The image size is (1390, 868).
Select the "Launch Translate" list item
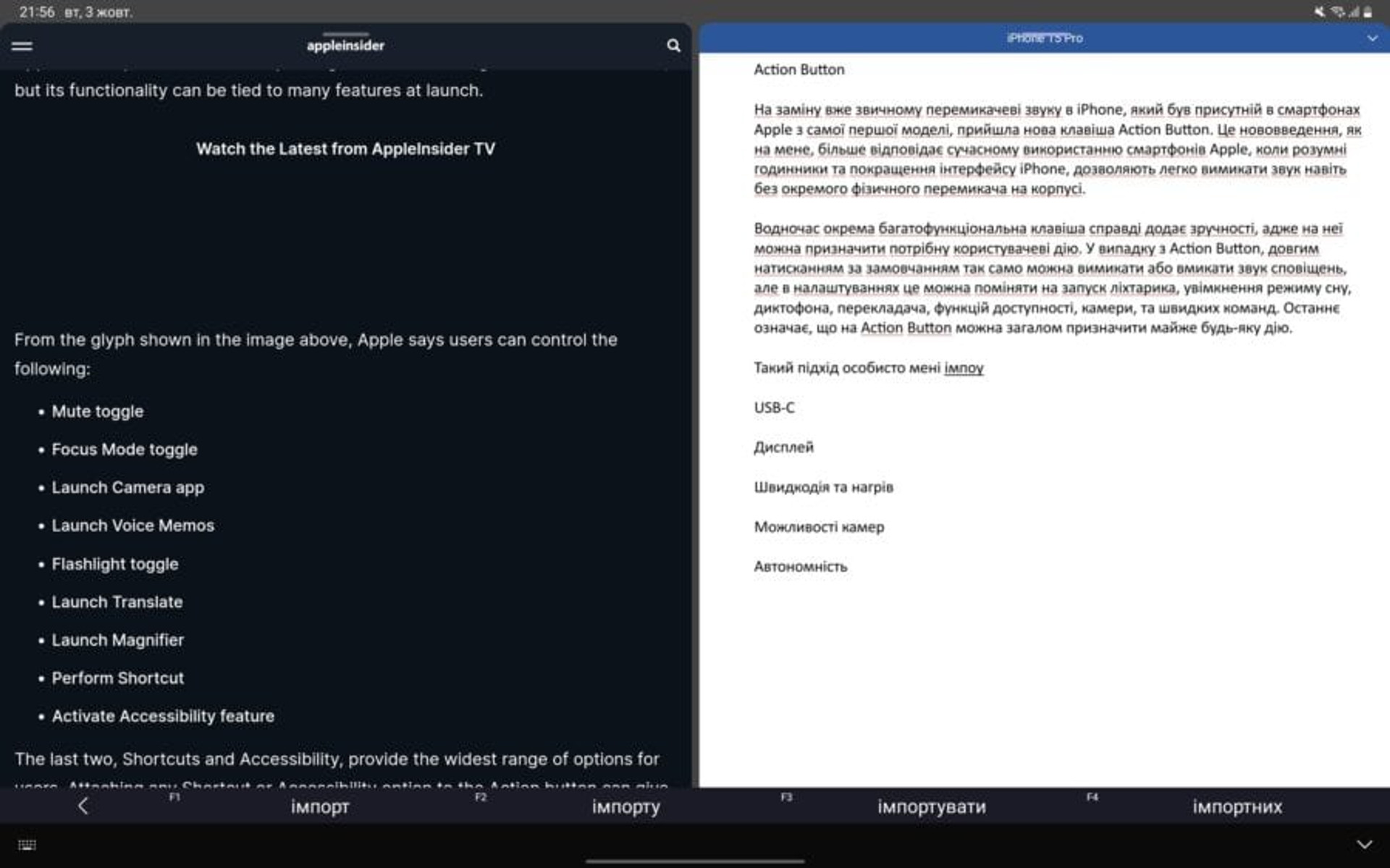pyautogui.click(x=117, y=602)
